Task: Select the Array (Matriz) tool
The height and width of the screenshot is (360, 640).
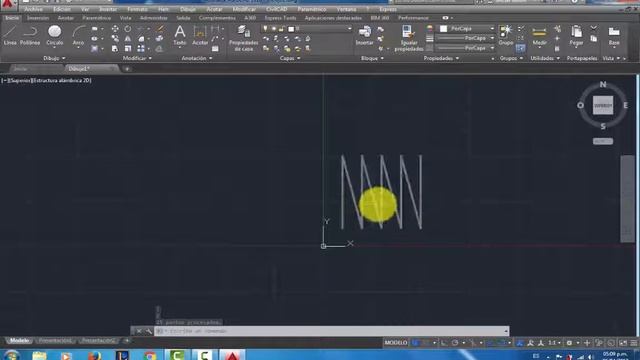Action: click(x=141, y=49)
